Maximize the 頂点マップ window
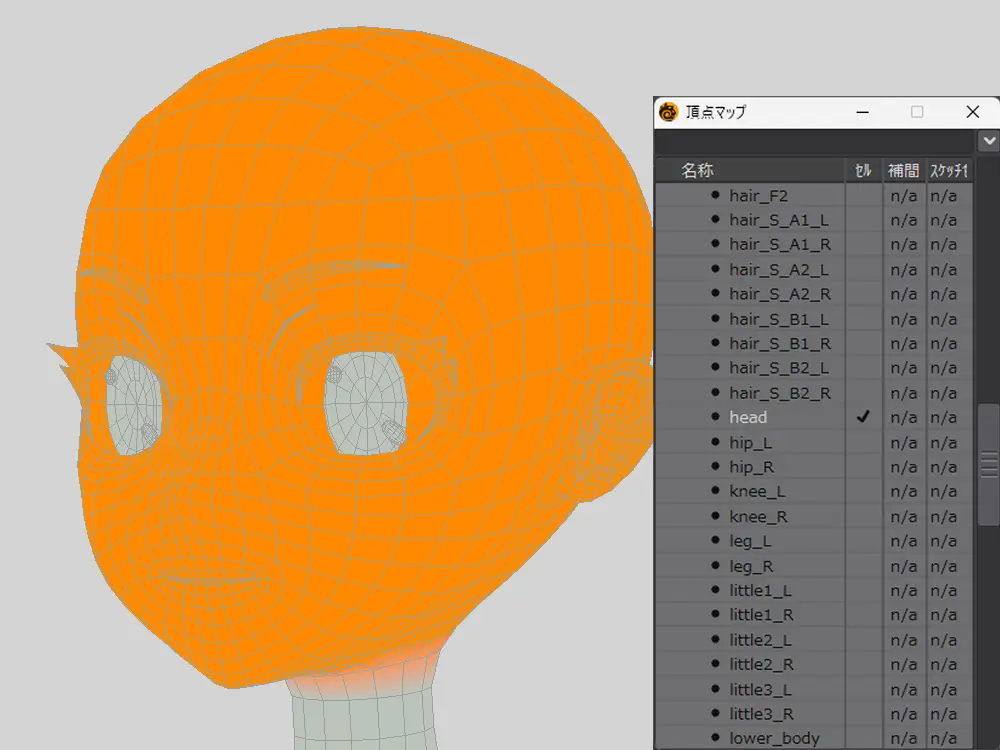Viewport: 1000px width, 750px height. coord(917,112)
